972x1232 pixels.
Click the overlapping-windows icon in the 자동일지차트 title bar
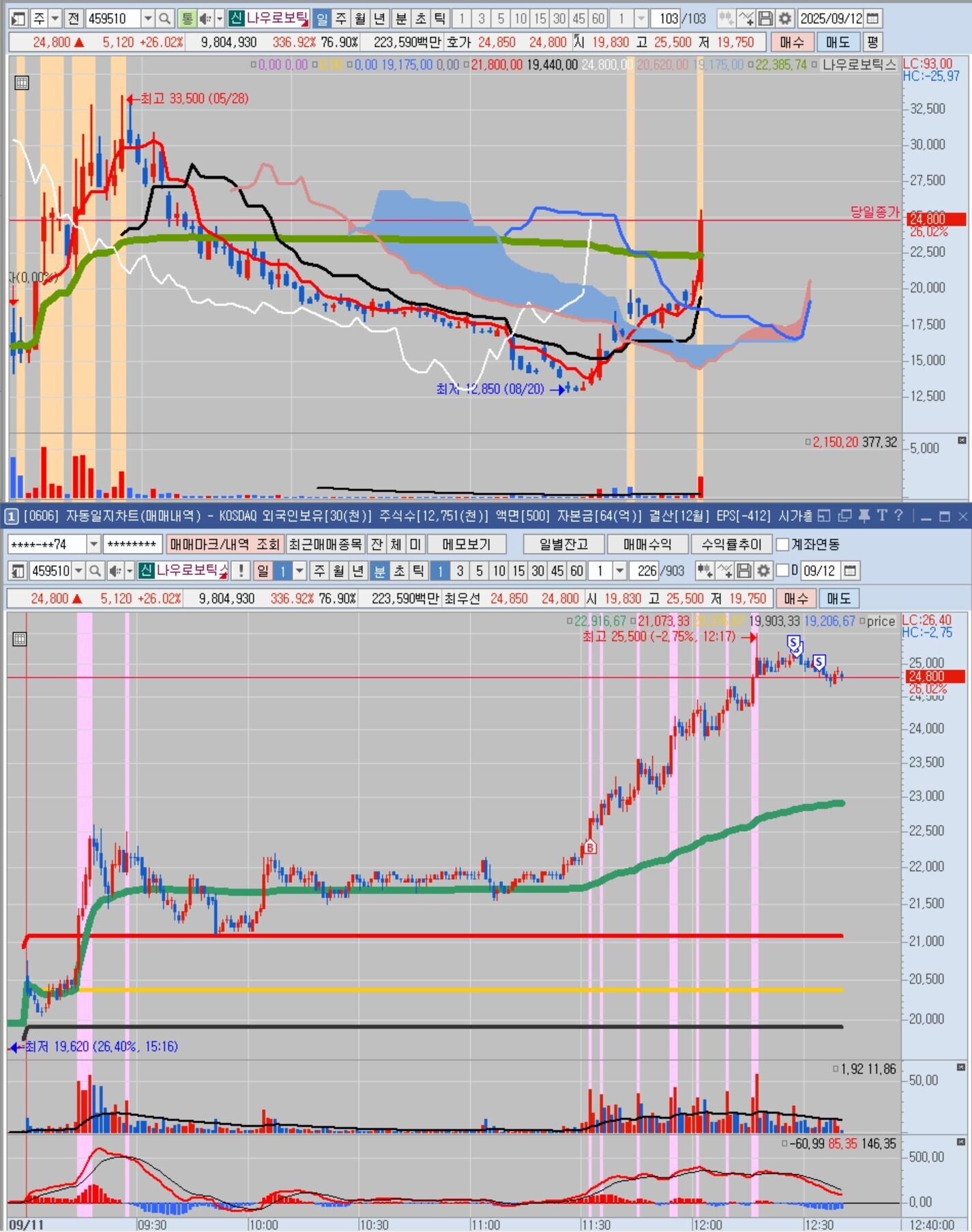point(844,516)
